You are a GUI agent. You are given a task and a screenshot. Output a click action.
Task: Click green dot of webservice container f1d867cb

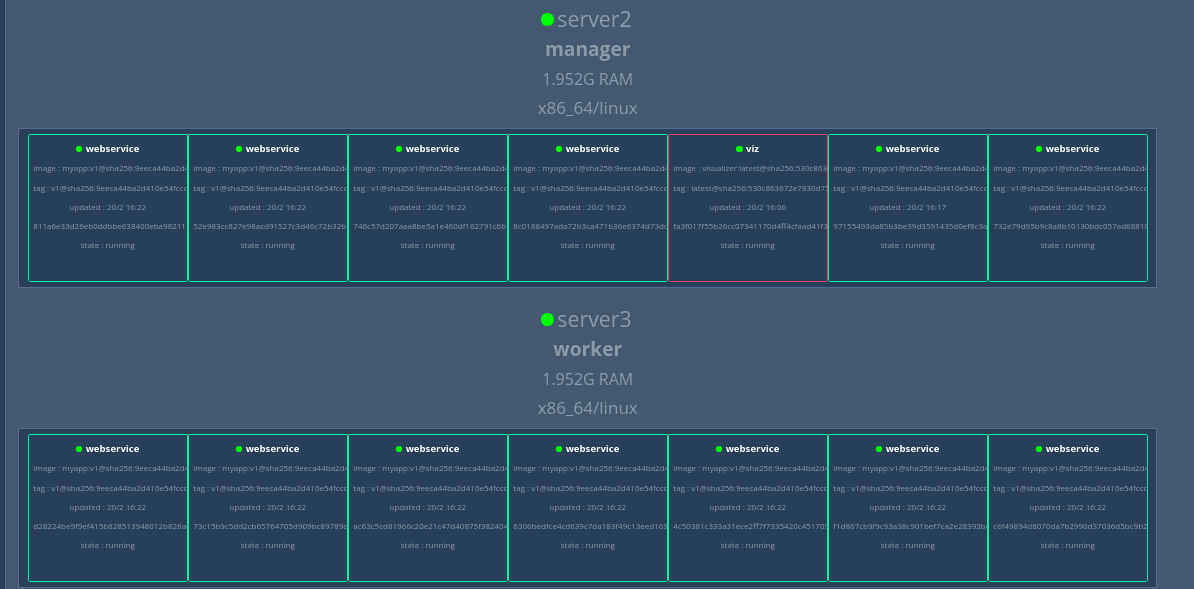pos(879,450)
